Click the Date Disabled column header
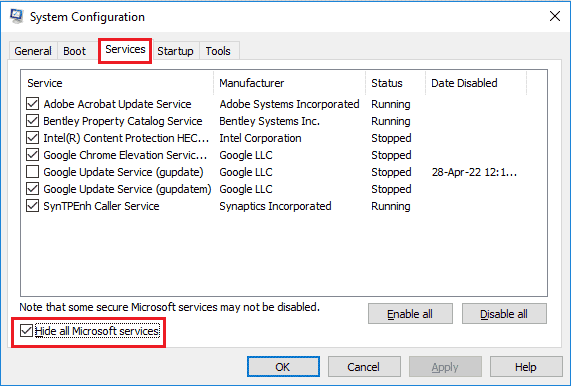Screen dimensions: 571x386 pyautogui.click(x=476, y=83)
